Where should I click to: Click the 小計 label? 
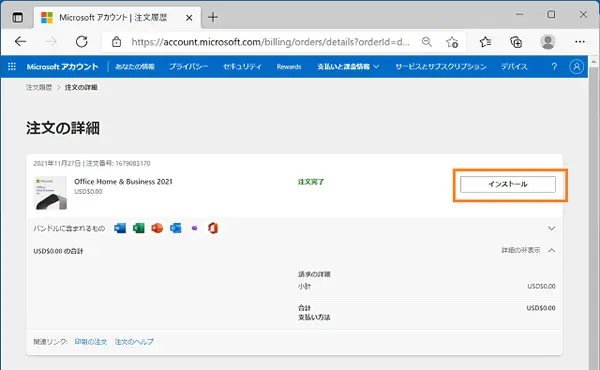pyautogui.click(x=304, y=286)
